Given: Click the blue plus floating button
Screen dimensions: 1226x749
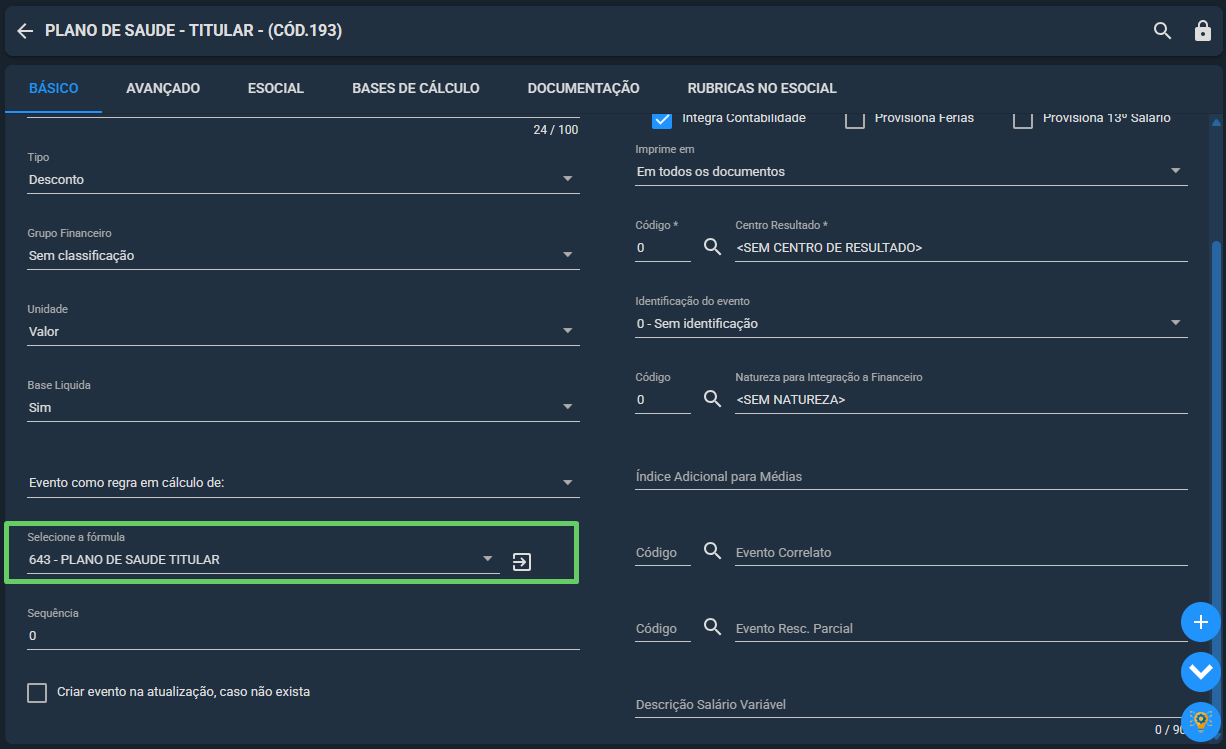Looking at the screenshot, I should pos(1201,622).
